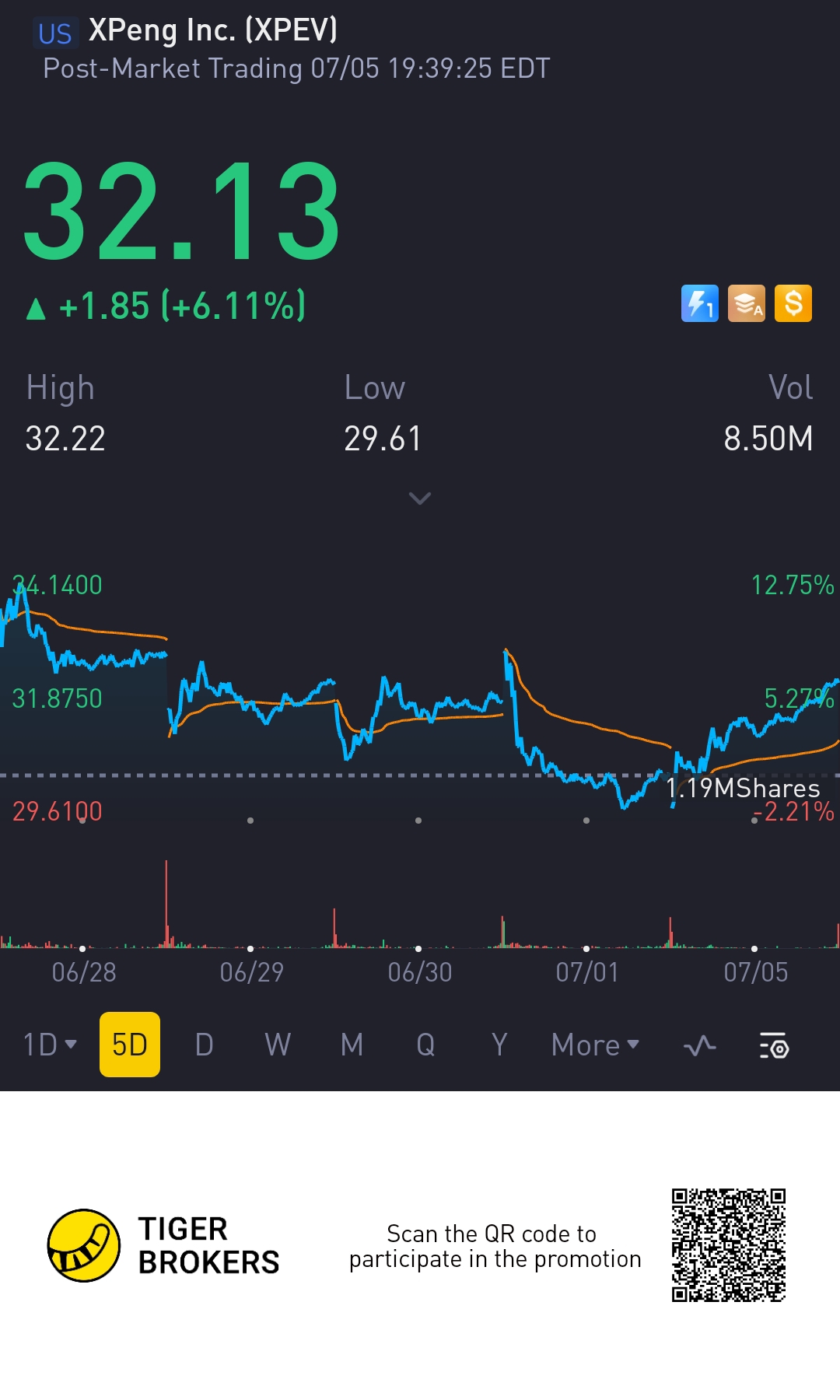The image size is (840, 1400).
Task: Select the 5D chart tab
Action: 130,1045
